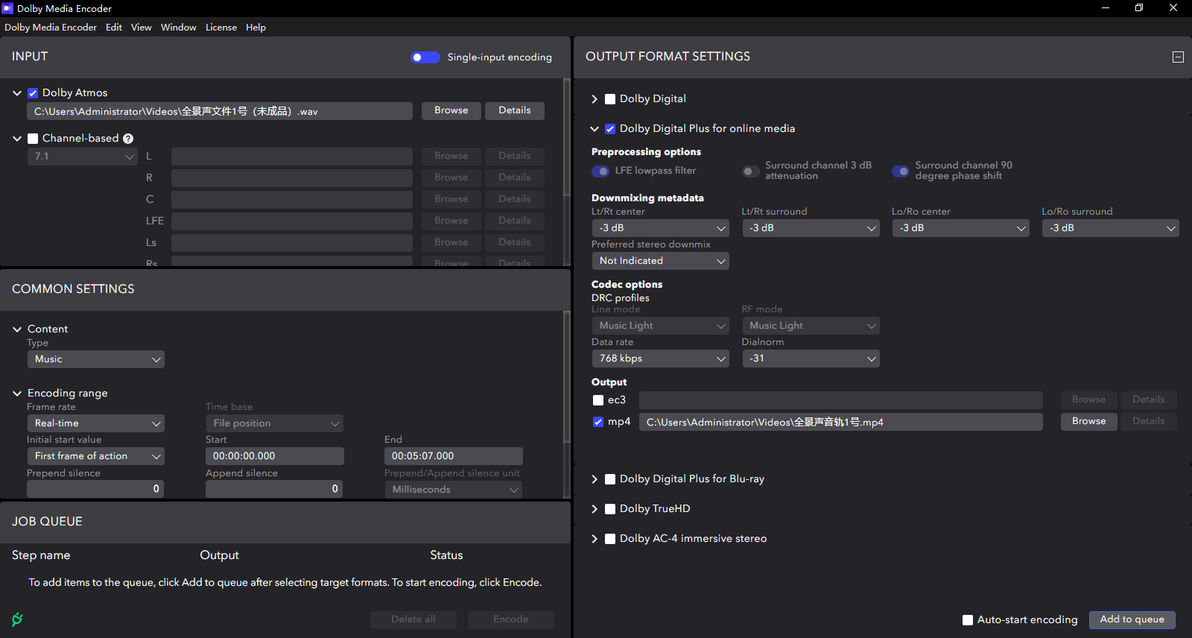Screen dimensions: 1192x638
Task: Click Add to queue button
Action: 1132,619
